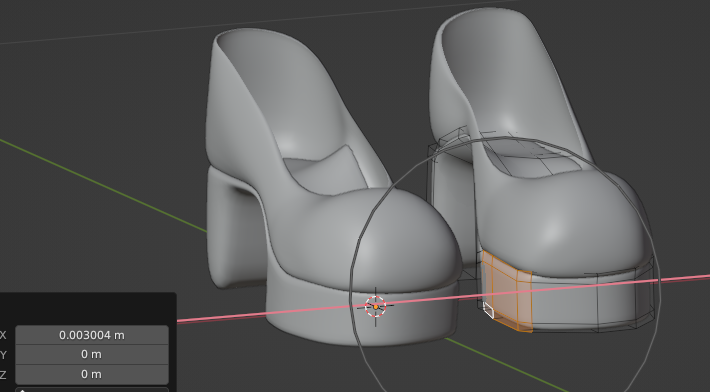Select the orange highlighted faces on right shoe
The image size is (710, 392).
click(508, 292)
